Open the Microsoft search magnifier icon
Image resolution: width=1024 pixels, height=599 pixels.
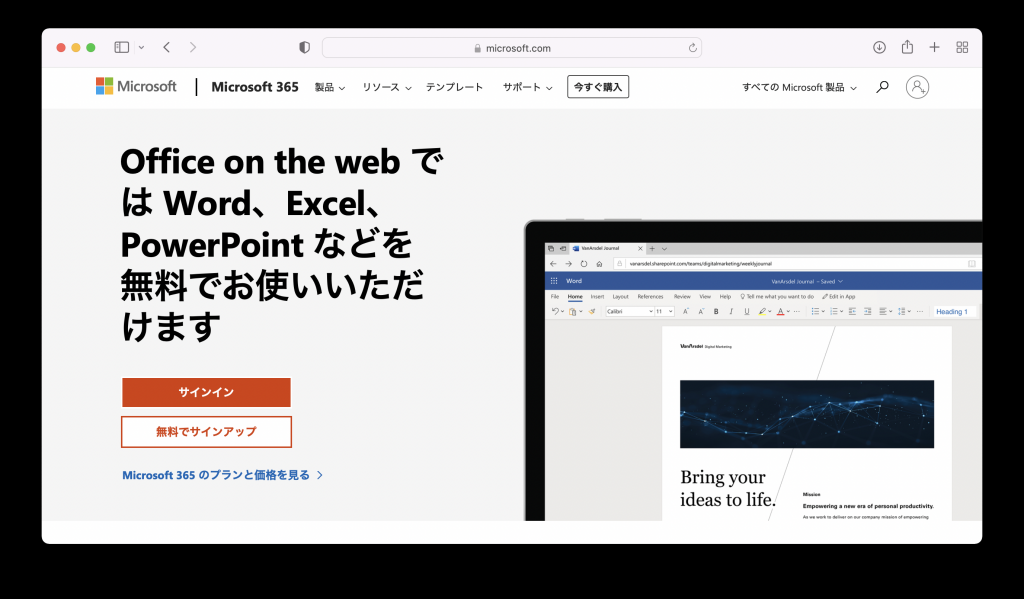(x=881, y=87)
